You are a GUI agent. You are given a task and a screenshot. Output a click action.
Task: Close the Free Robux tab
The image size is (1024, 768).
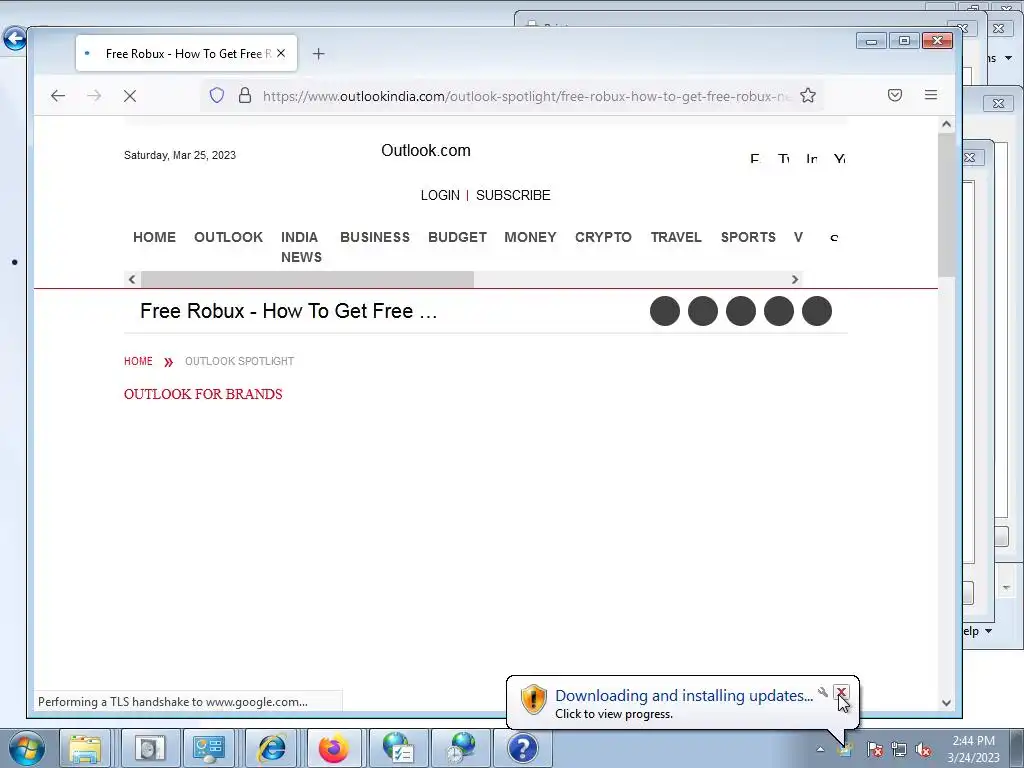[x=281, y=54]
